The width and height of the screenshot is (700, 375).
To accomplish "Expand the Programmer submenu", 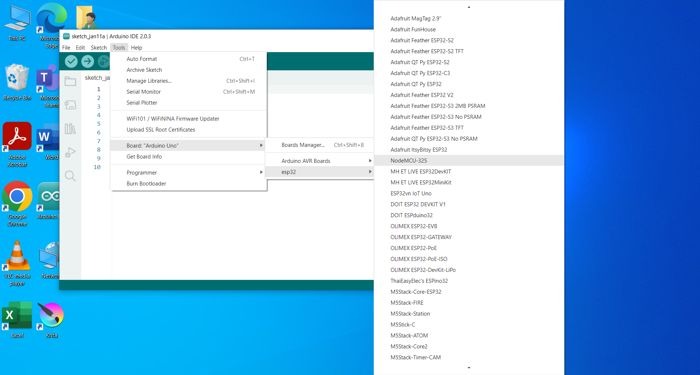I will pyautogui.click(x=189, y=173).
